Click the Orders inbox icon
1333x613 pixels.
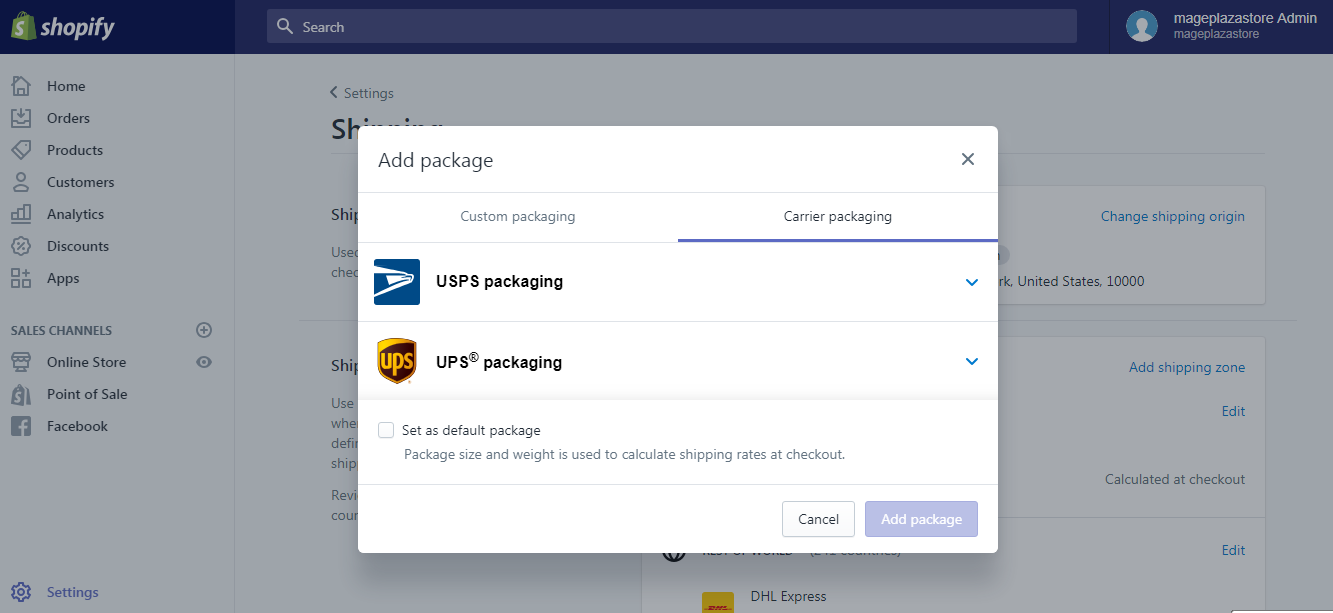21,118
